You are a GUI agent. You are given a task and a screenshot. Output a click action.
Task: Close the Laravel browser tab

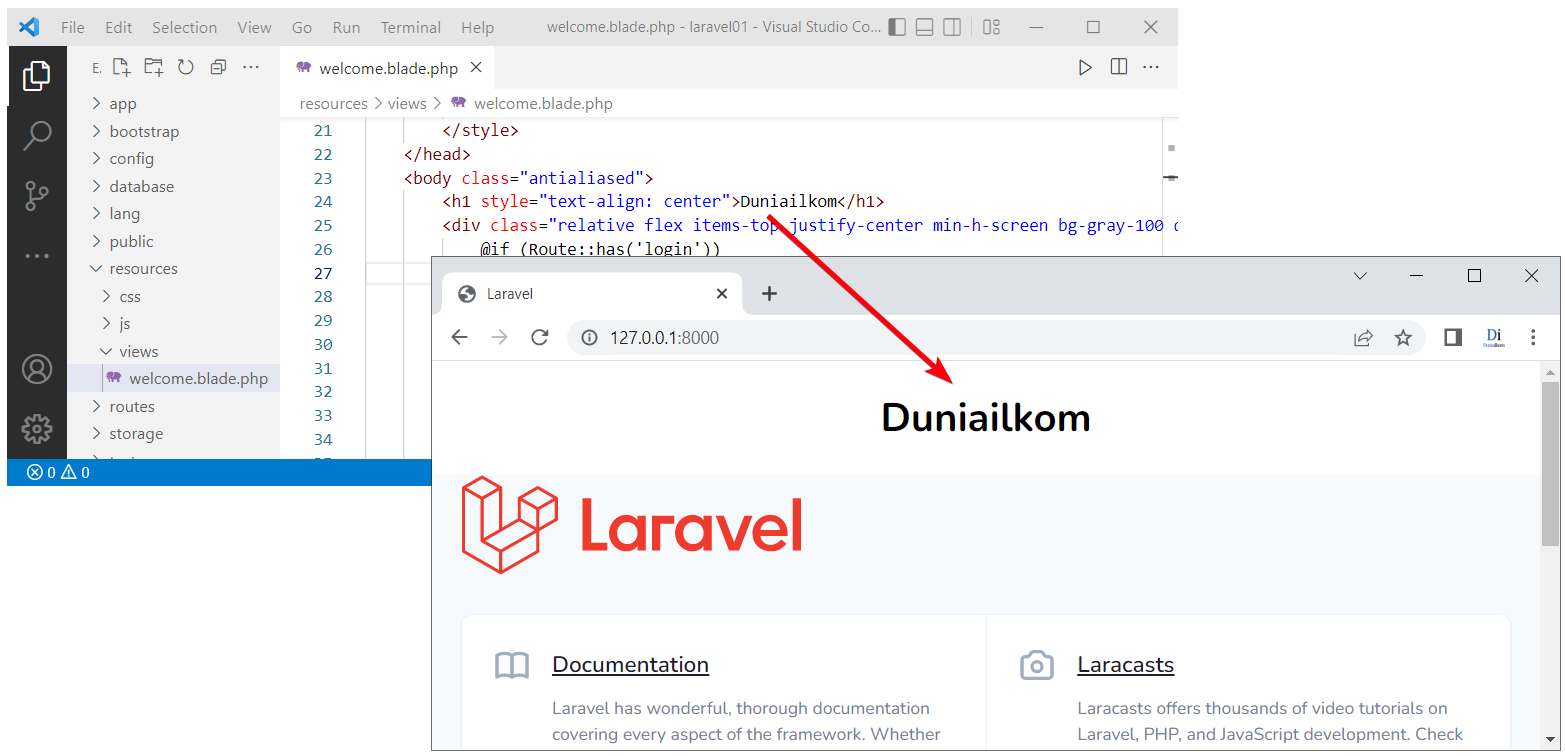[722, 294]
